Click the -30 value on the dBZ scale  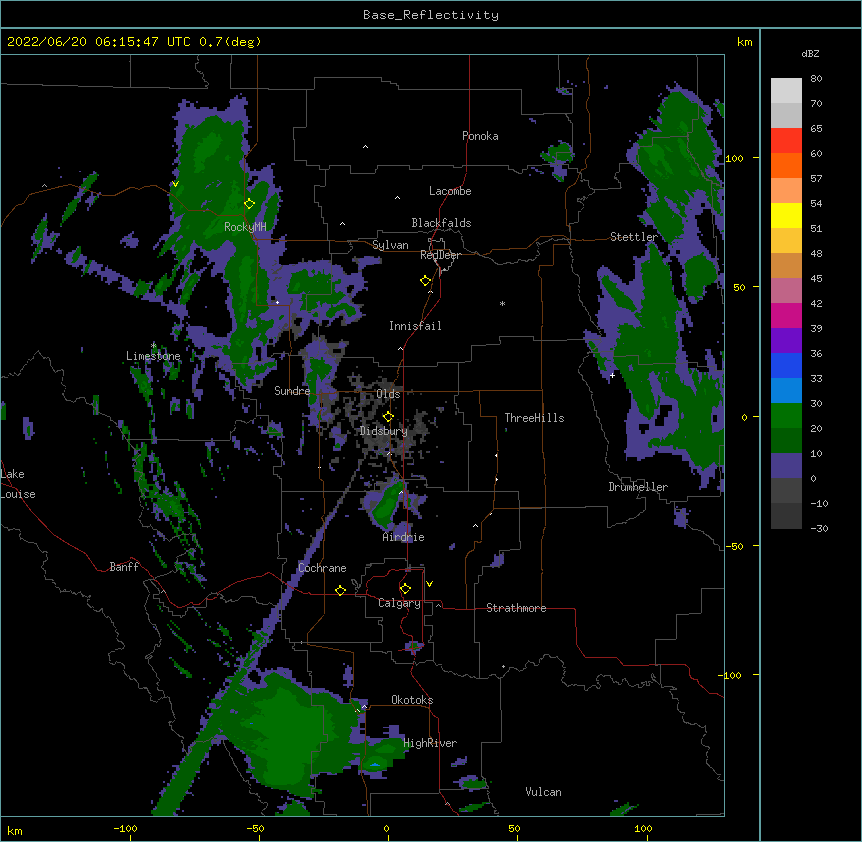pyautogui.click(x=819, y=529)
